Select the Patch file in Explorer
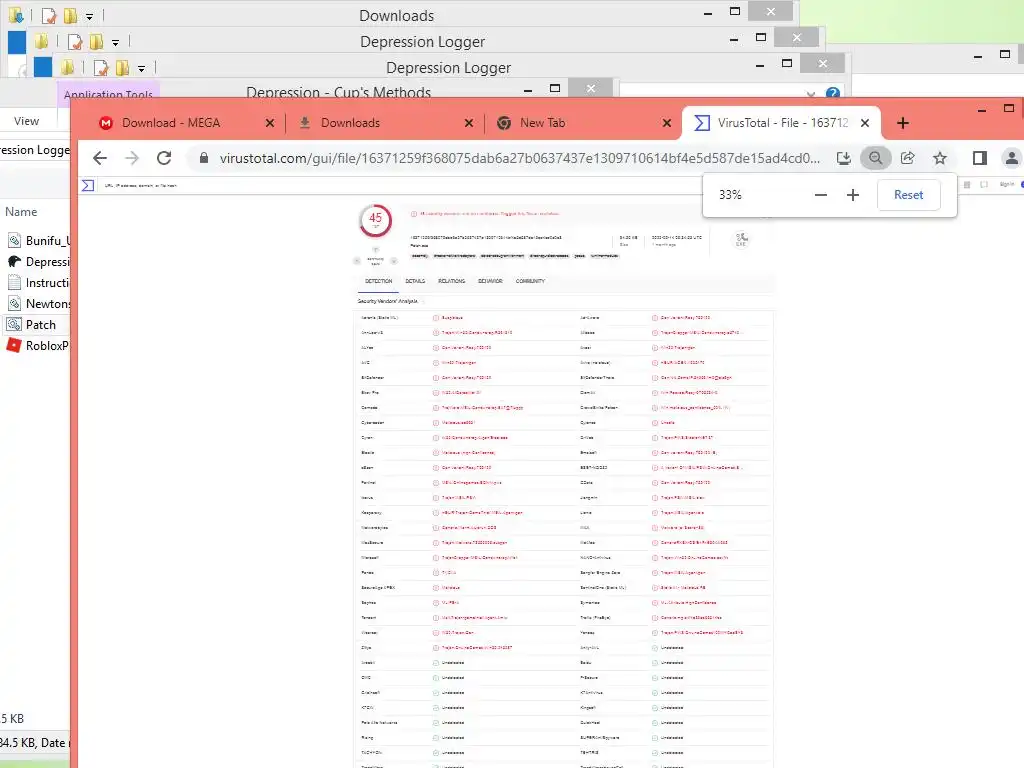 pyautogui.click(x=37, y=325)
